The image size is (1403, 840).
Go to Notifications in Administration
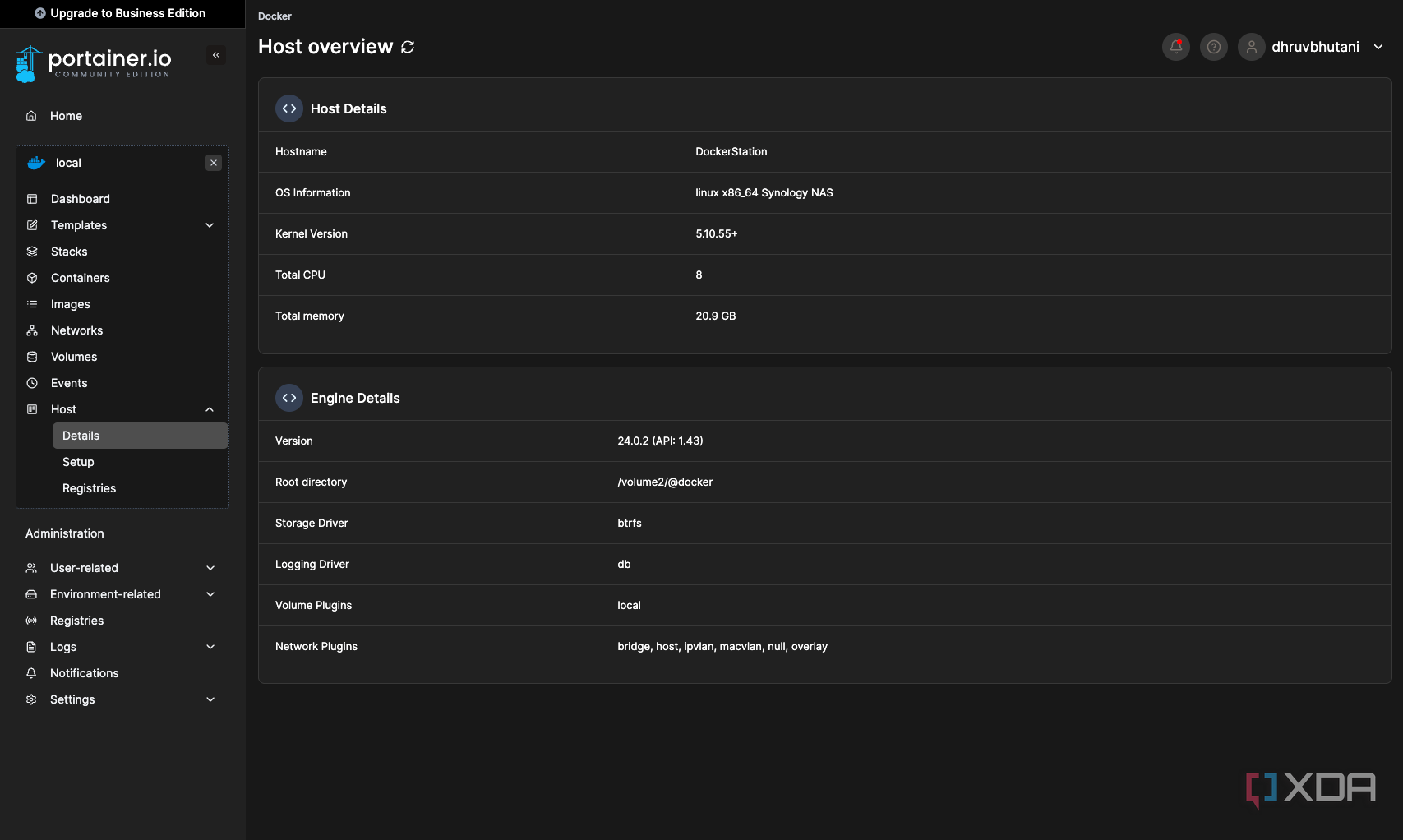(x=84, y=673)
